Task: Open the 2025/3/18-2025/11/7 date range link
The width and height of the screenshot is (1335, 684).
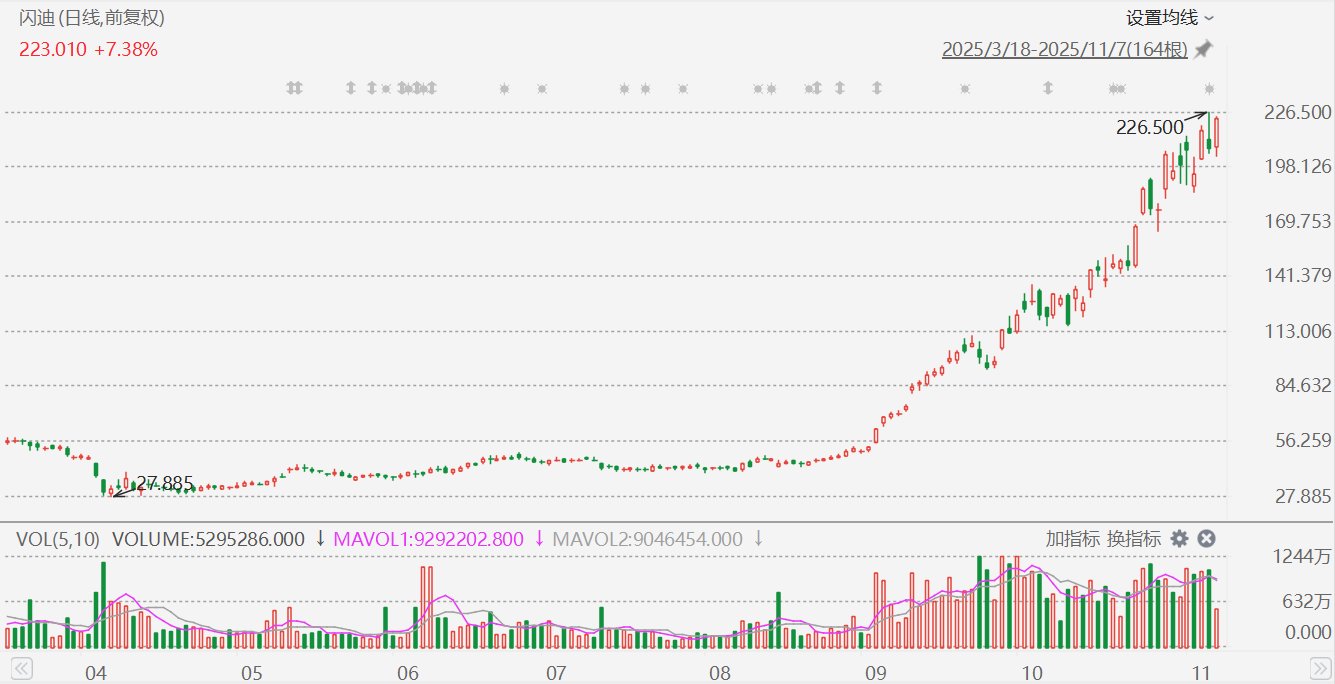Action: tap(1064, 50)
